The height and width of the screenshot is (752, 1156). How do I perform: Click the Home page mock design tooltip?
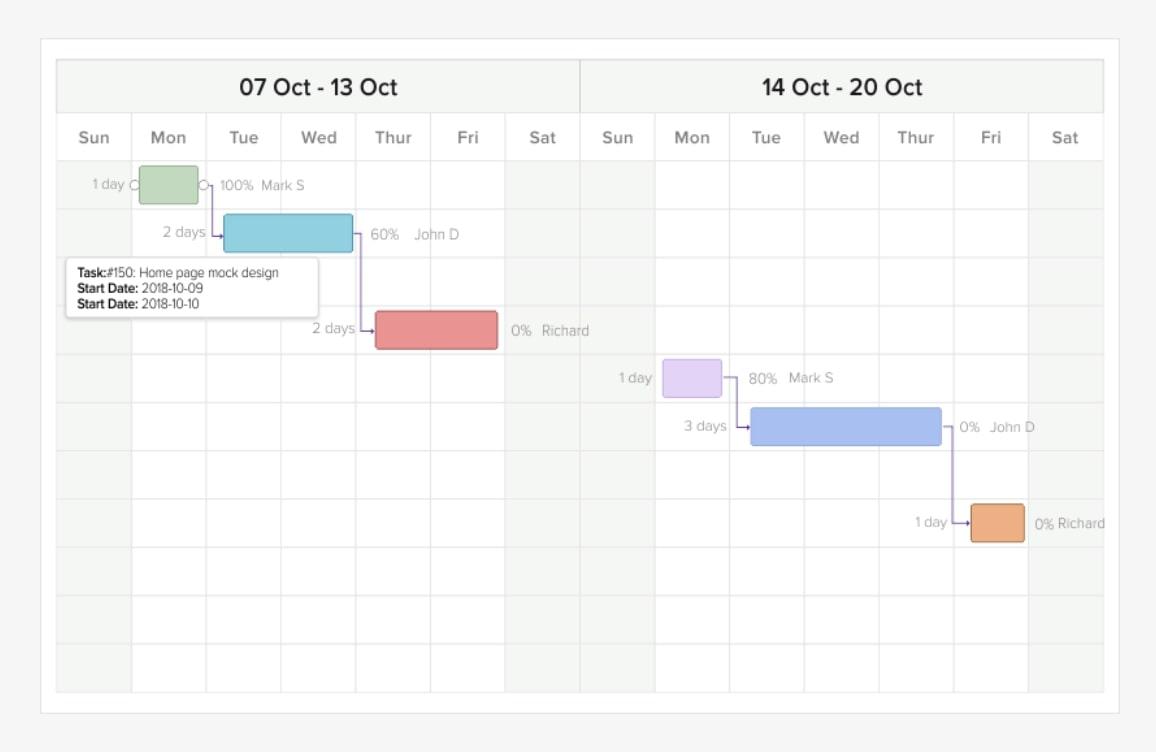pyautogui.click(x=192, y=288)
